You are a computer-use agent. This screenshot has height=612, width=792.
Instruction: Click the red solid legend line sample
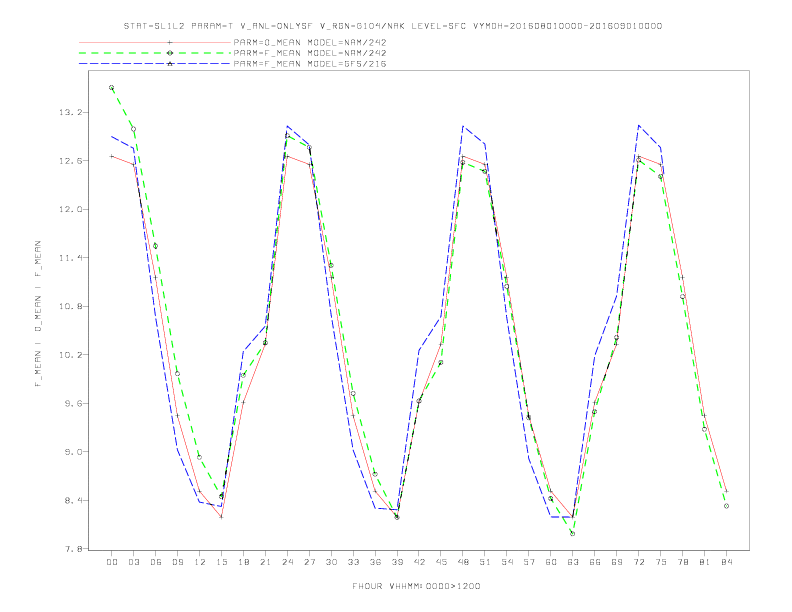pos(155,42)
